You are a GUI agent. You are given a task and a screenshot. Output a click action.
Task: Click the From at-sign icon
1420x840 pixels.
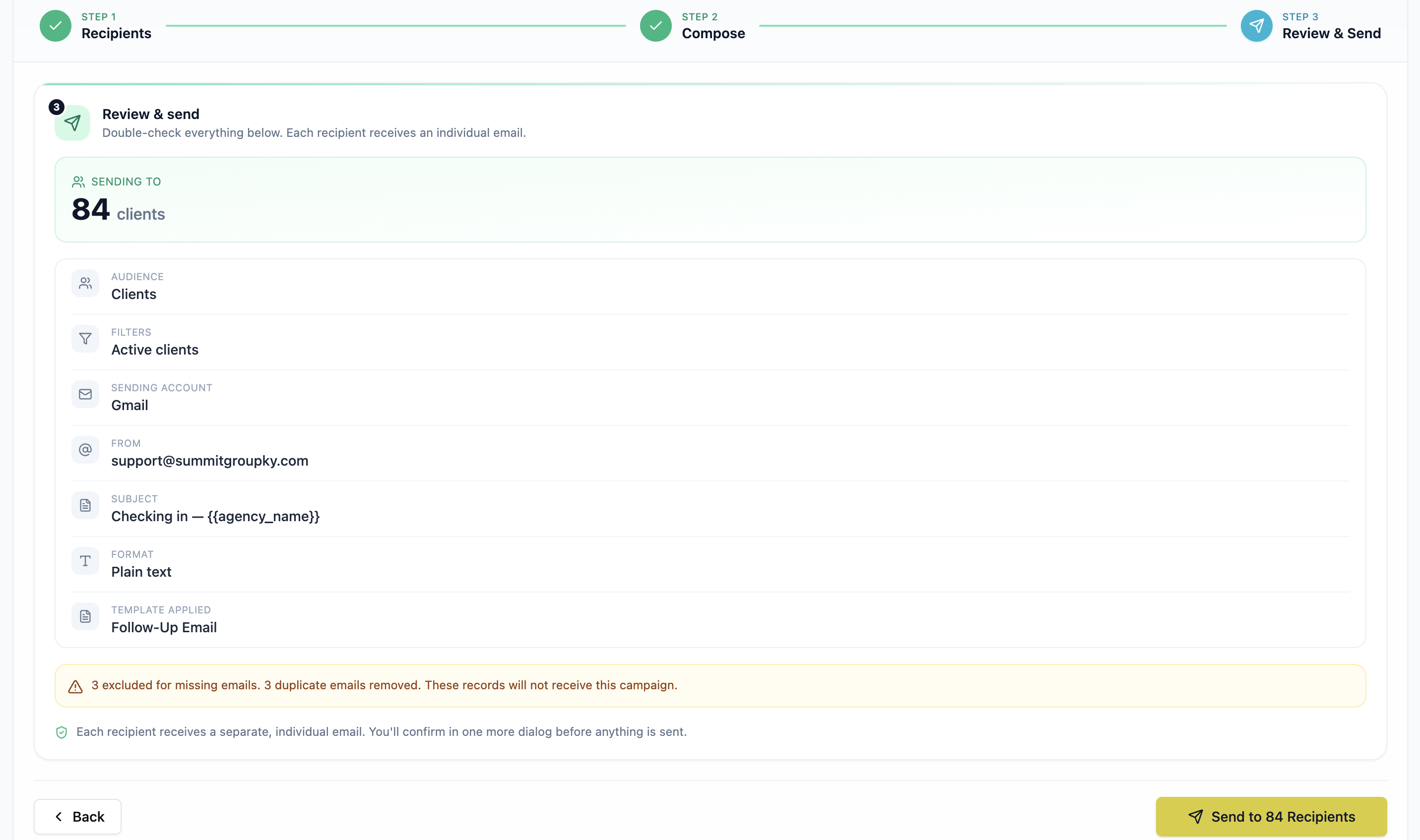click(85, 449)
